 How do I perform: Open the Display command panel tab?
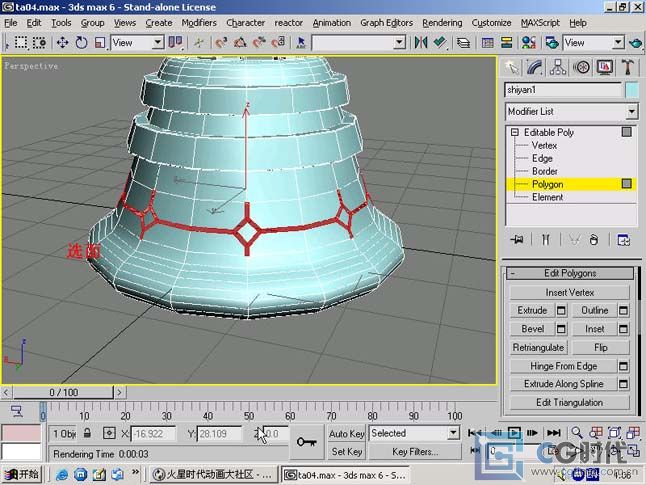(x=604, y=67)
